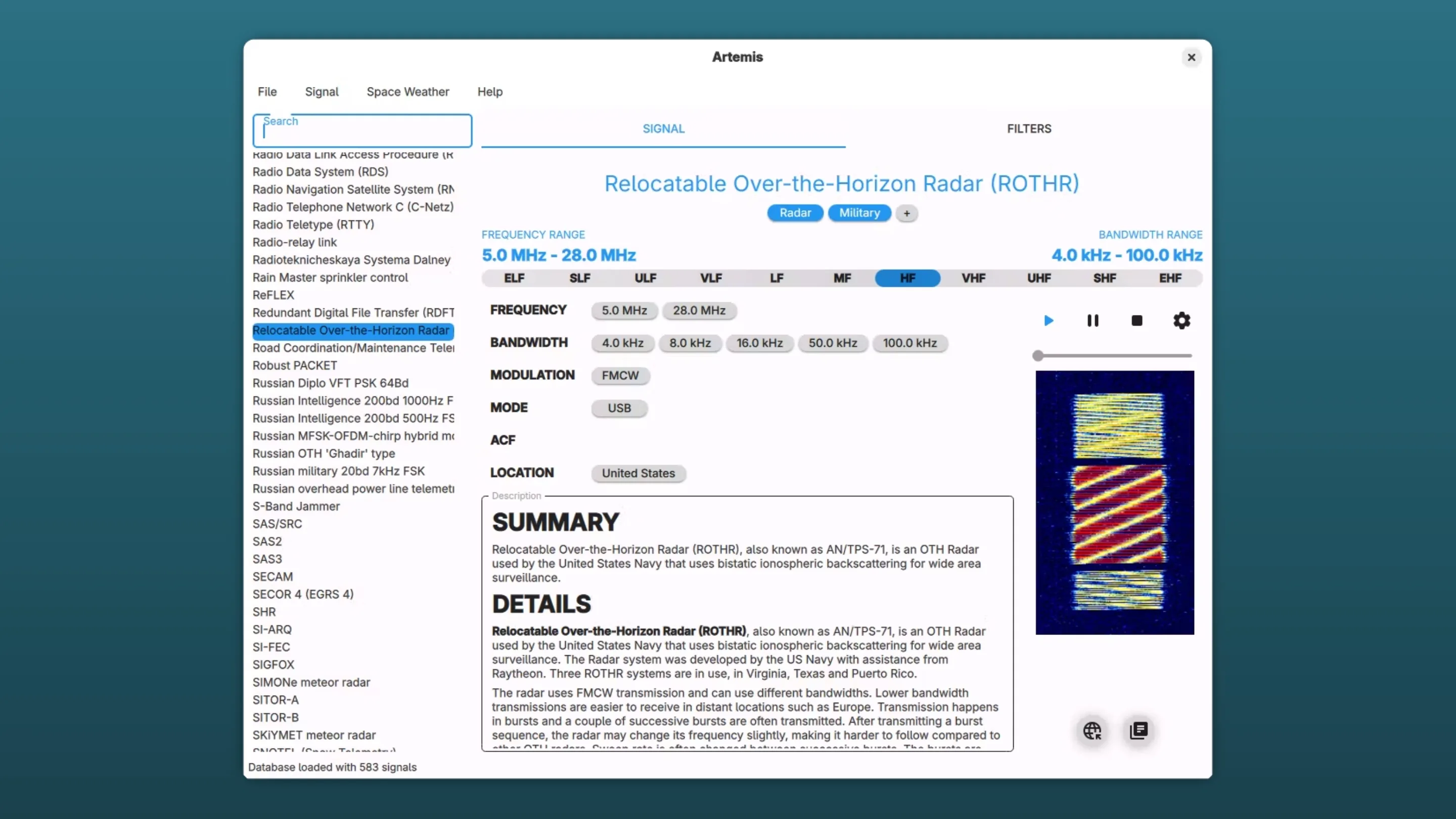The image size is (1456, 819).
Task: Select Robust PACKET signal entry
Action: (x=353, y=365)
